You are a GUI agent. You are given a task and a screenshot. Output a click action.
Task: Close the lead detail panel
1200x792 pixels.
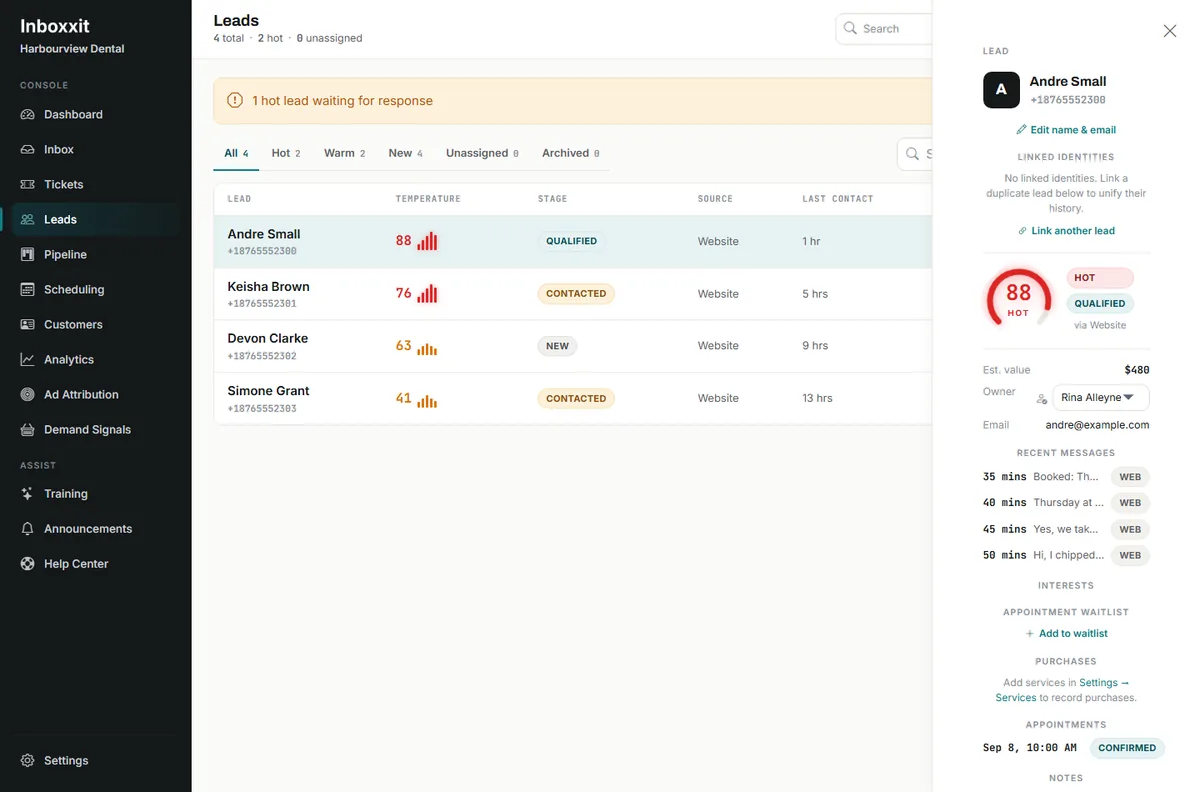pos(1170,31)
